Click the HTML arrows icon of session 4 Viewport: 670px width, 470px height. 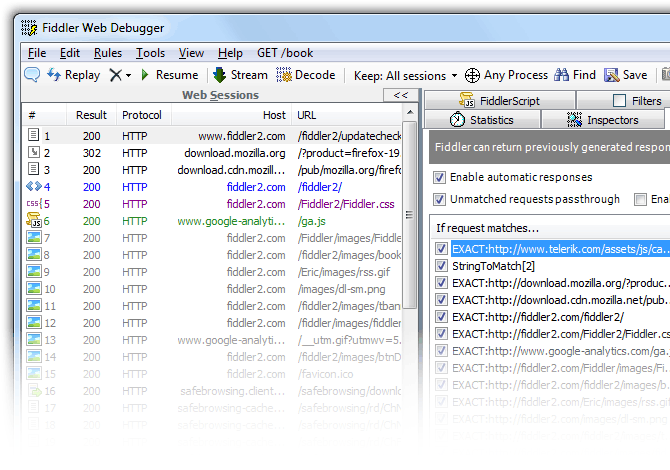click(34, 186)
